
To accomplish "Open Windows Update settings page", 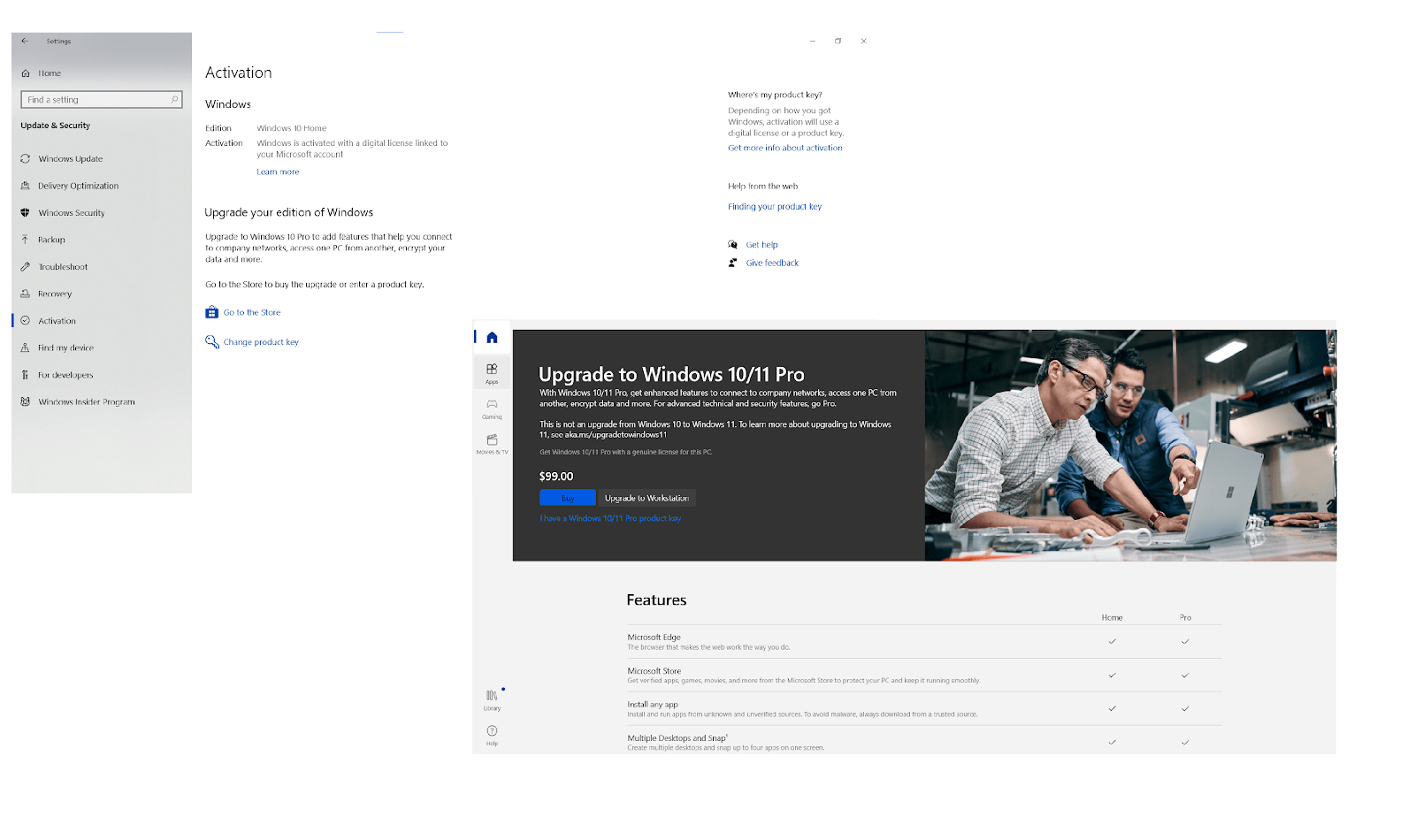I will [x=71, y=159].
